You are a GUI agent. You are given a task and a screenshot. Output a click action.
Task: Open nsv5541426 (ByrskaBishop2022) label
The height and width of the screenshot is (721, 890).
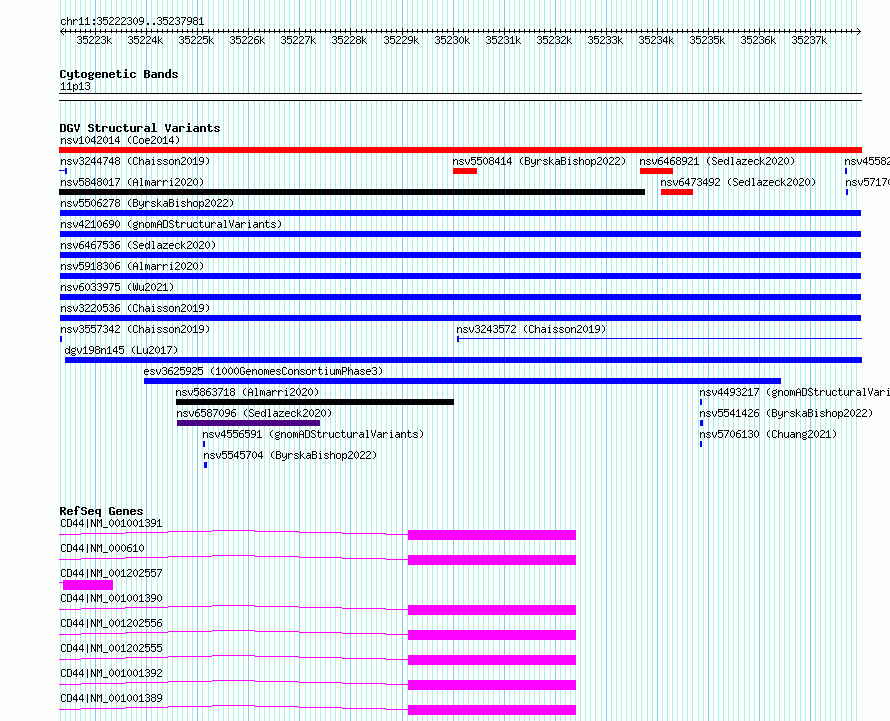point(786,413)
